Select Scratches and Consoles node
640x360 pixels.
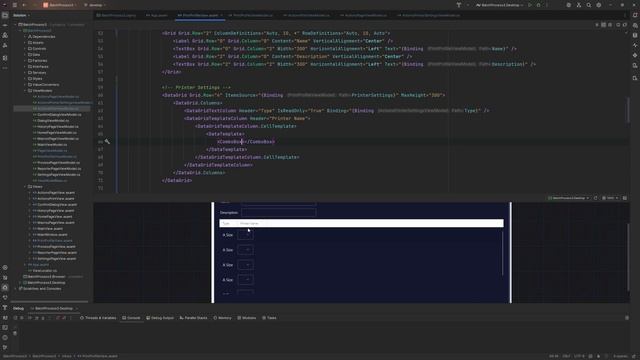tap(40, 289)
